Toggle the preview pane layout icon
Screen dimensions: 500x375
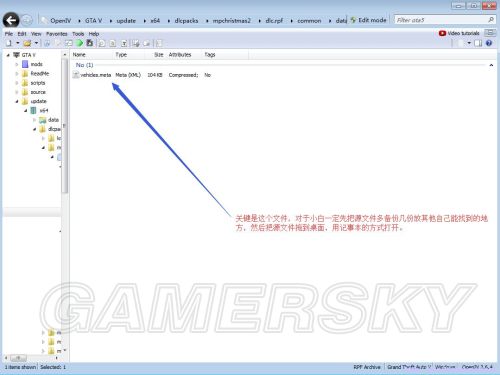pyautogui.click(x=478, y=43)
